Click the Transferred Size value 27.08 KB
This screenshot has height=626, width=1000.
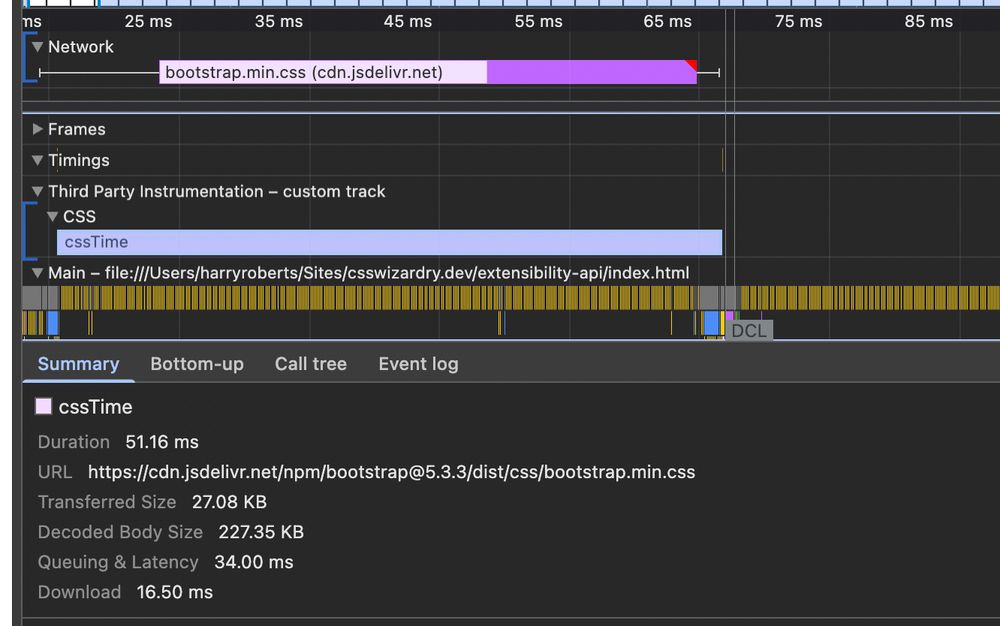pos(229,502)
